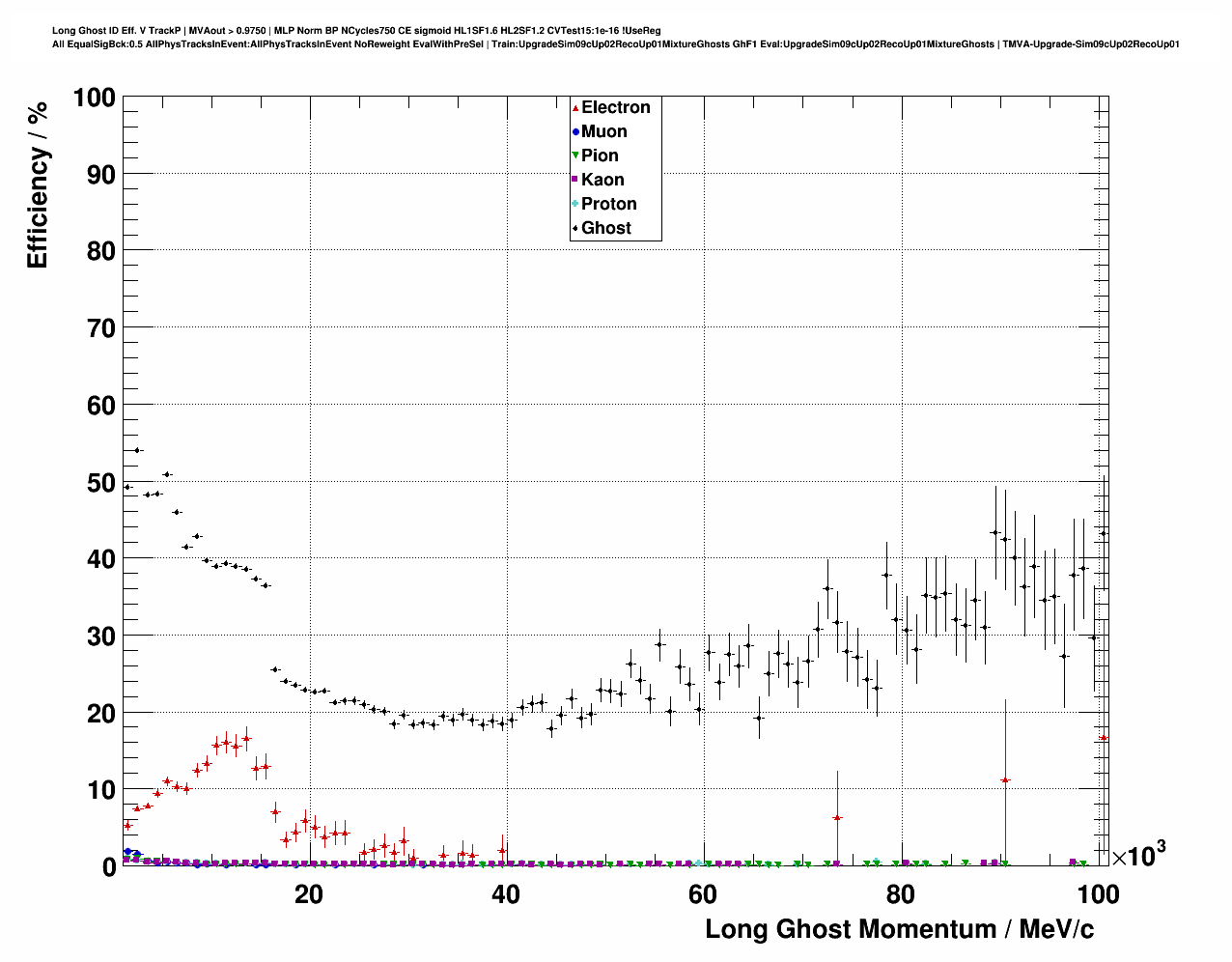Click the x-axis tick label 20

click(309, 894)
